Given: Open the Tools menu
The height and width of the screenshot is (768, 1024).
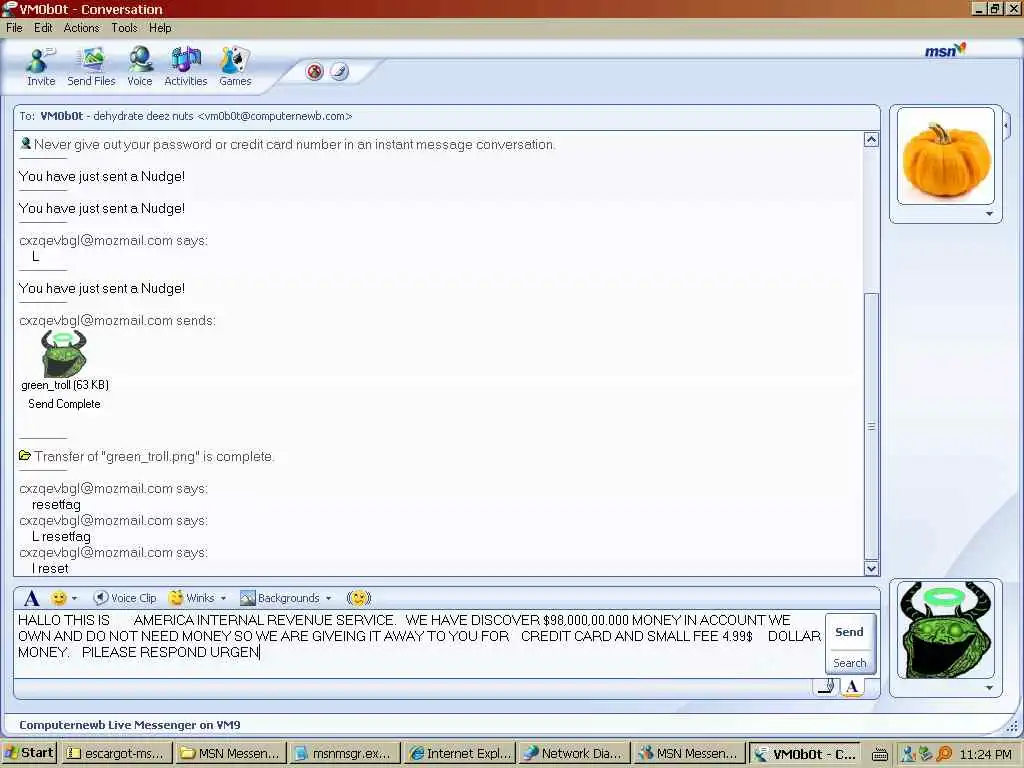Looking at the screenshot, I should point(124,27).
